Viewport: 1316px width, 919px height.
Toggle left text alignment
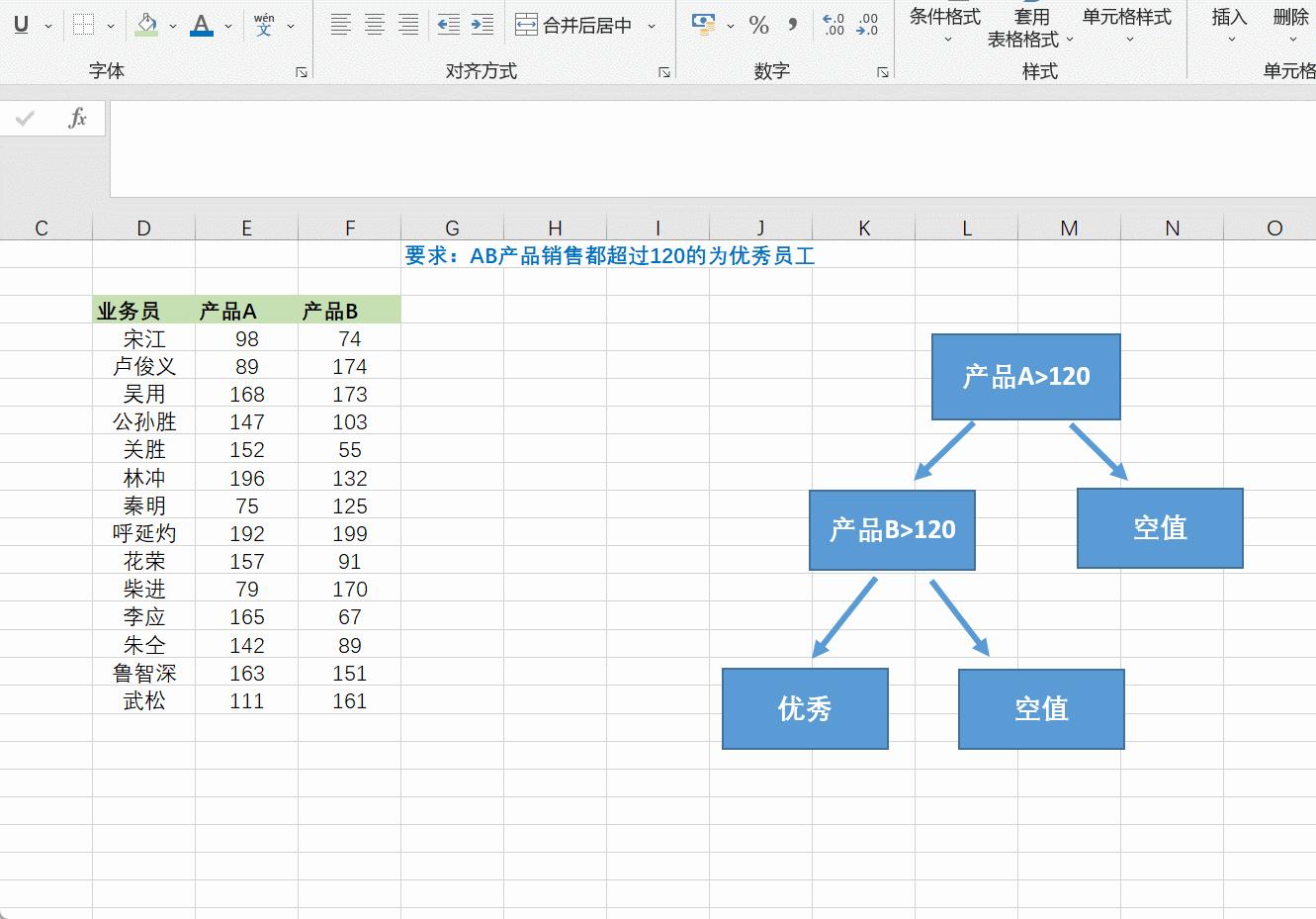[343, 25]
